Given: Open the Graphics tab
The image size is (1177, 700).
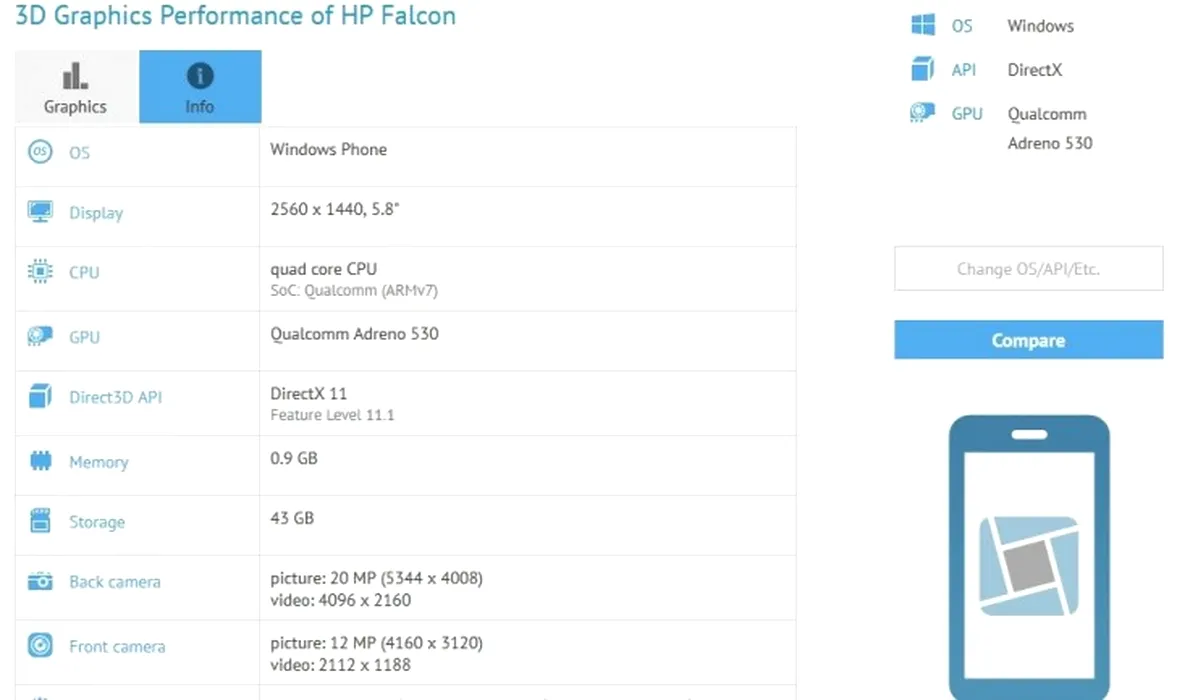Looking at the screenshot, I should coord(75,87).
